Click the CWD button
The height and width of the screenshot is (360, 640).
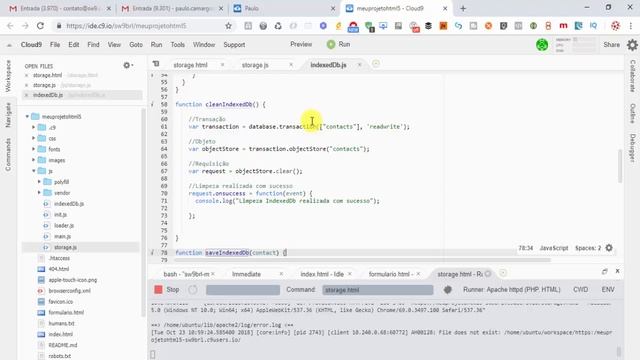click(580, 289)
